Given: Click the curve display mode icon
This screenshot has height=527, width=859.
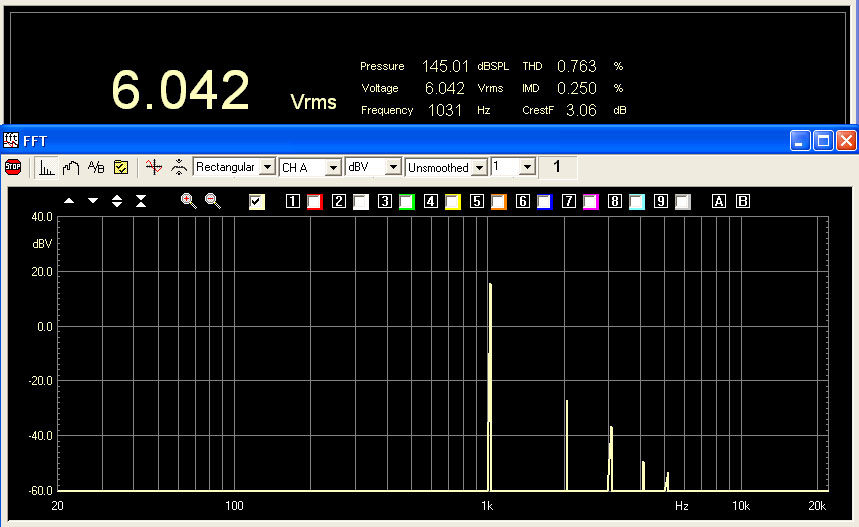Looking at the screenshot, I should (71, 167).
